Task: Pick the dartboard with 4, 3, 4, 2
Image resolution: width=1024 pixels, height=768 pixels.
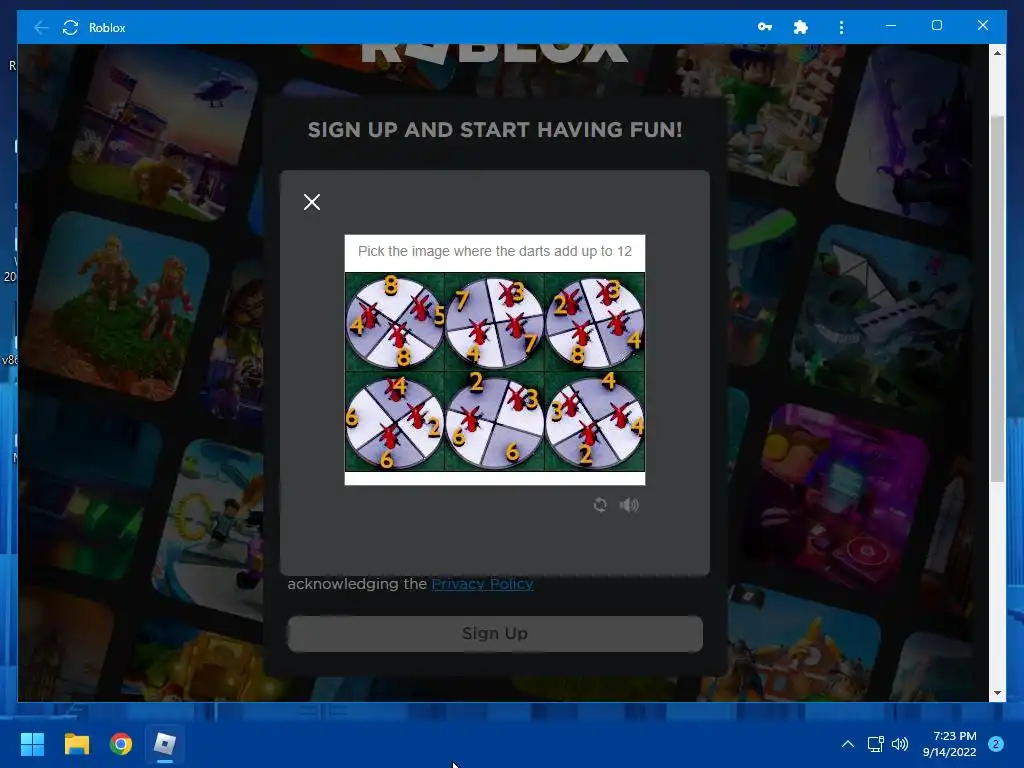Action: click(x=594, y=421)
